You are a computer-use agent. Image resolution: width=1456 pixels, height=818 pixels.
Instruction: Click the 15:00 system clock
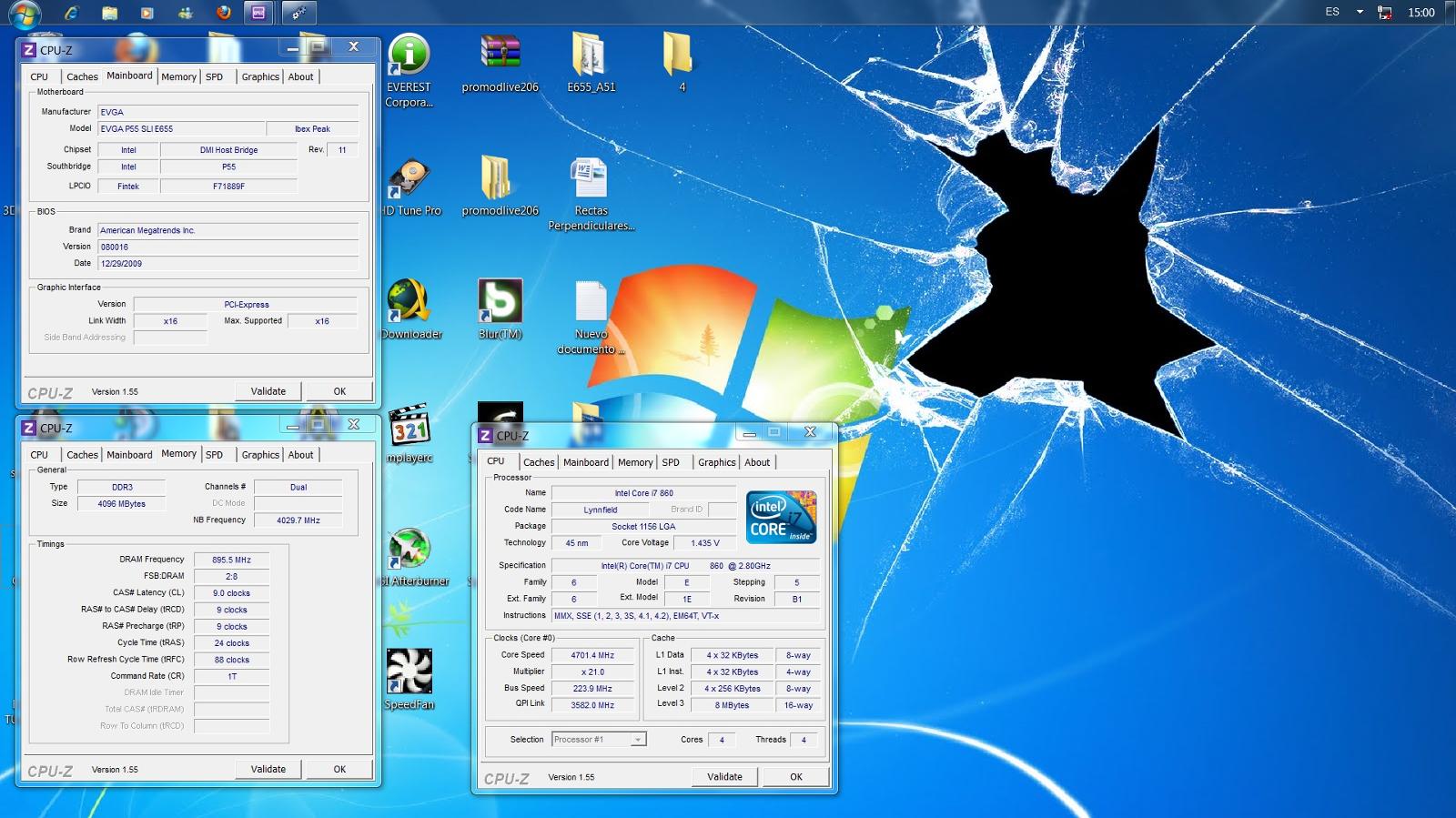(1421, 12)
